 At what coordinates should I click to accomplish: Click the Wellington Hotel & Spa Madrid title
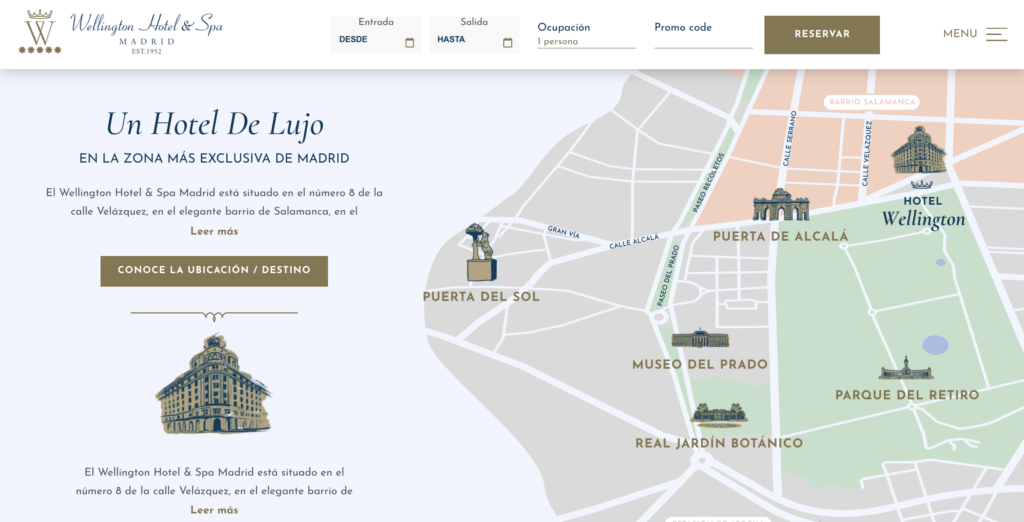(146, 31)
